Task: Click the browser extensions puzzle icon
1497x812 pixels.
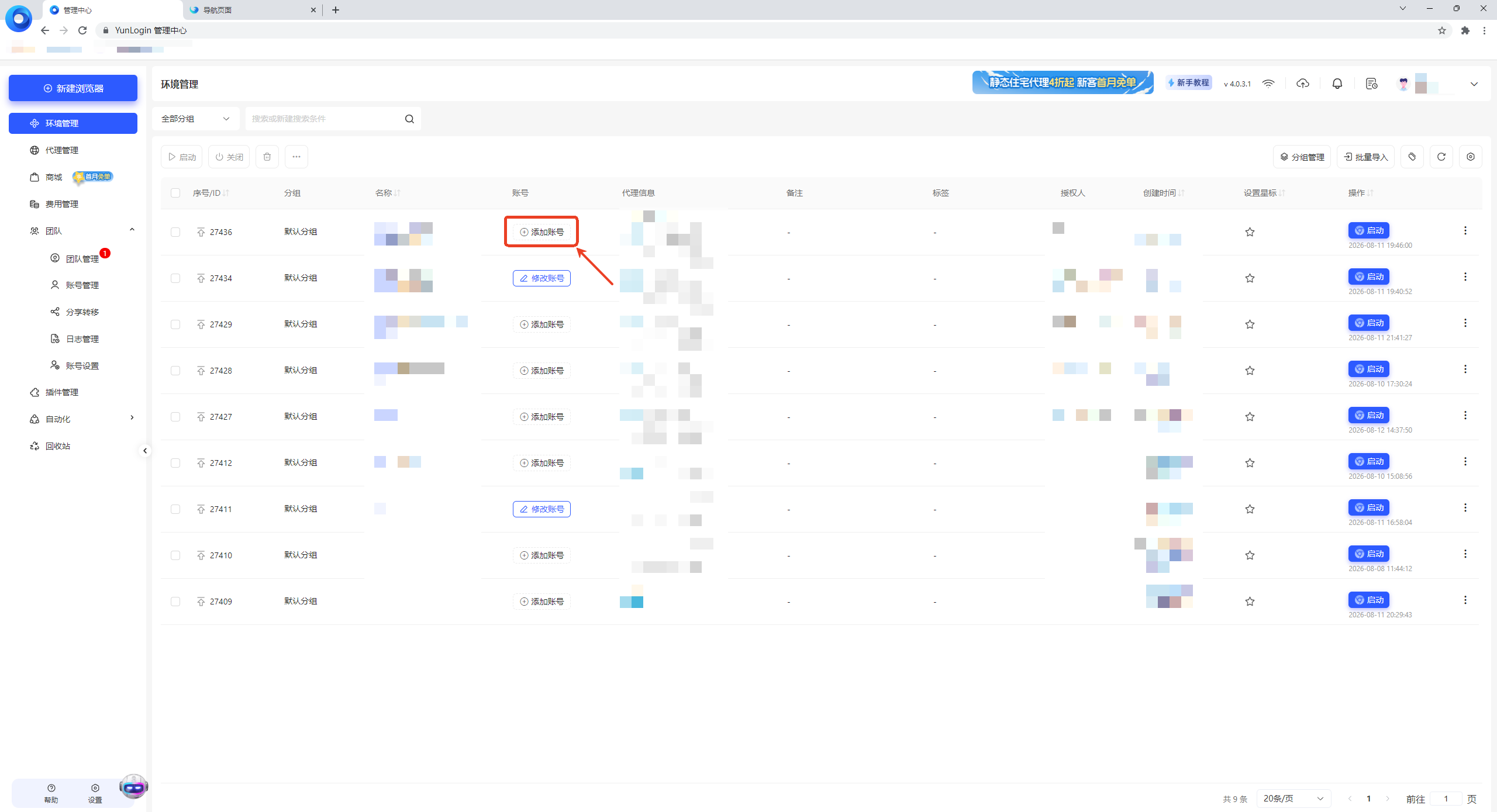Action: (1465, 30)
